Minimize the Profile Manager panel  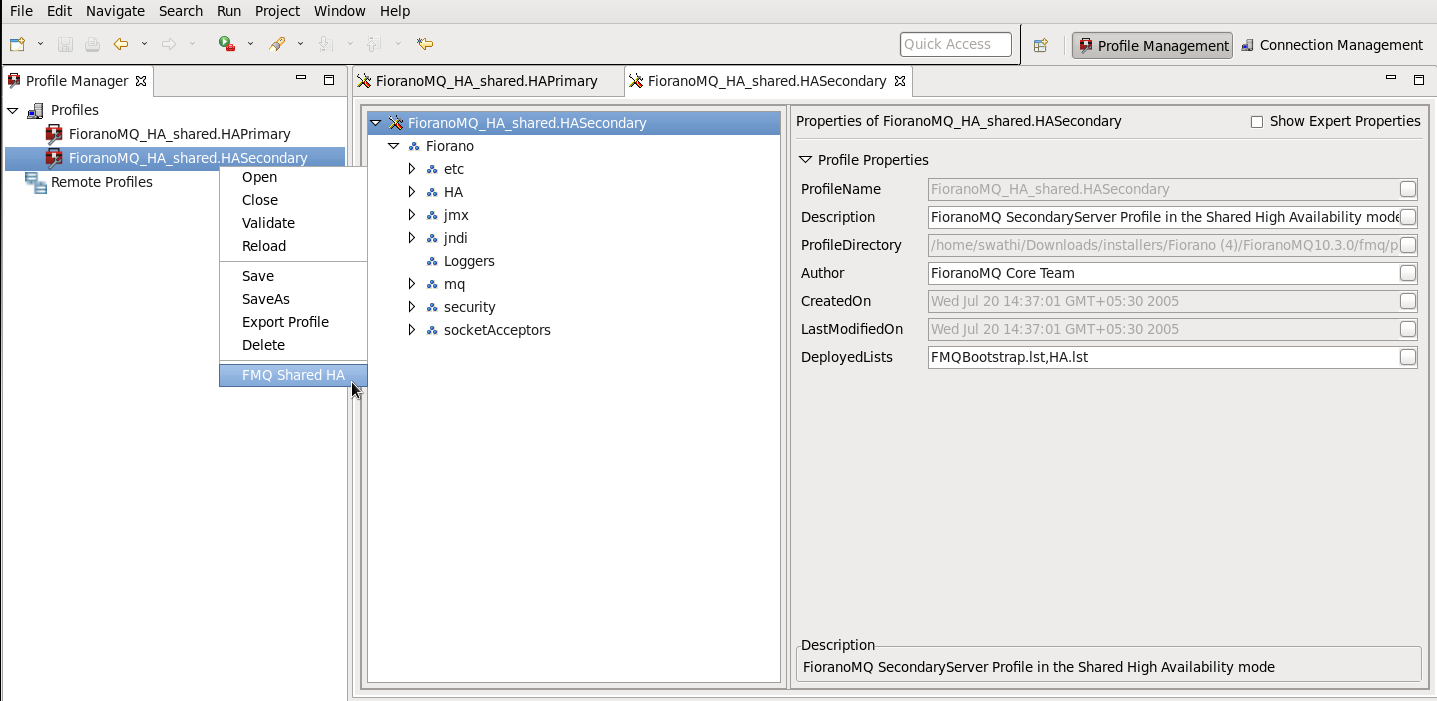[302, 79]
